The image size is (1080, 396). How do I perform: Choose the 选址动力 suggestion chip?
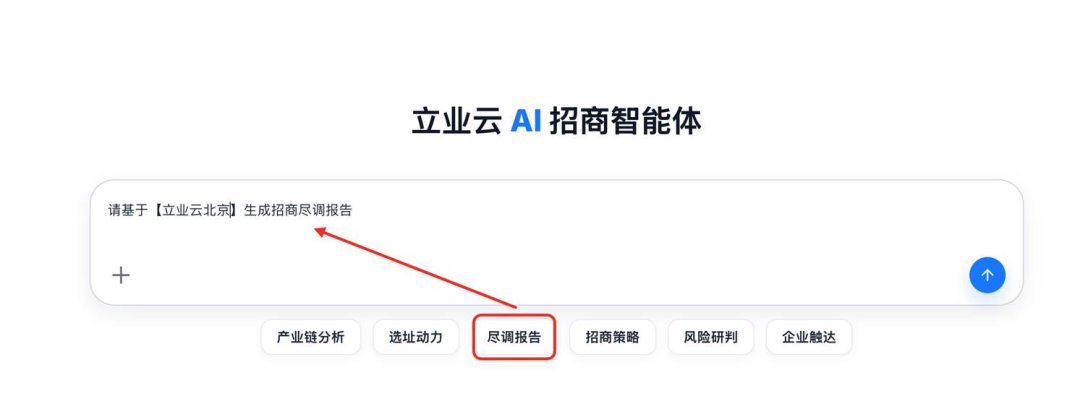coord(415,337)
